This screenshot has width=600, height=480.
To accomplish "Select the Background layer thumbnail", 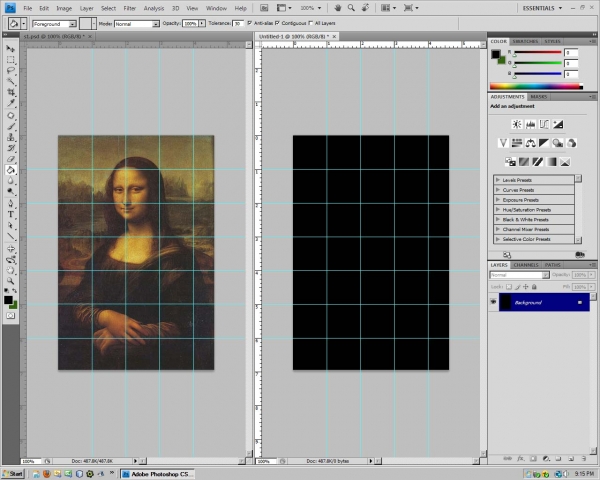I will (505, 302).
